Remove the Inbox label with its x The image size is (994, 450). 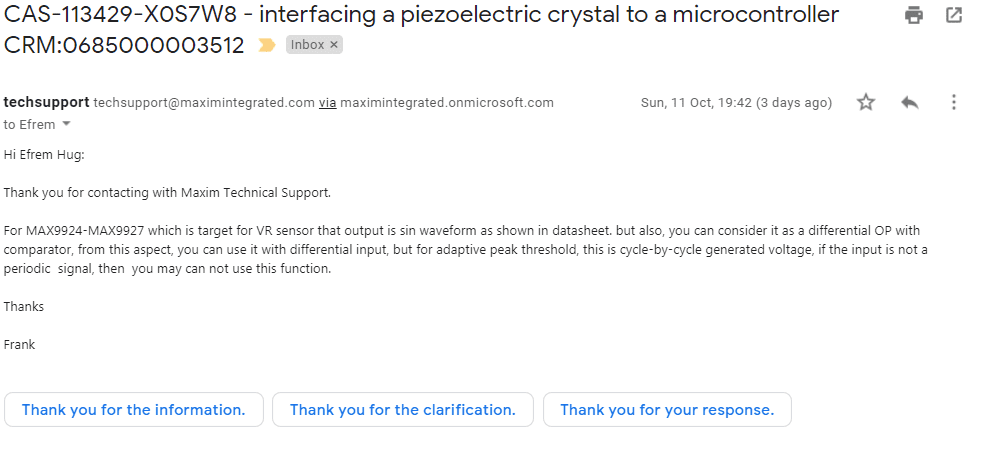tap(334, 45)
